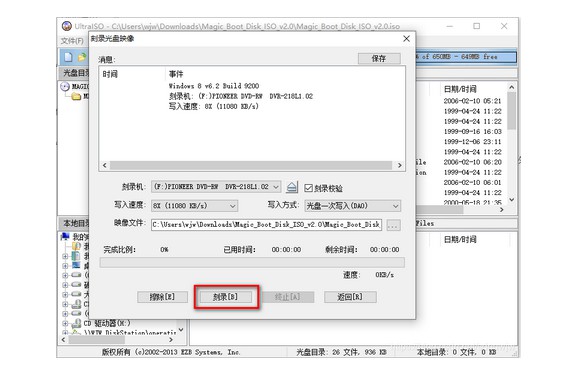Viewport: 567px width, 379px height.
Task: Select the 我的电脑 computer icon in local tree
Action: pyautogui.click(x=65, y=237)
